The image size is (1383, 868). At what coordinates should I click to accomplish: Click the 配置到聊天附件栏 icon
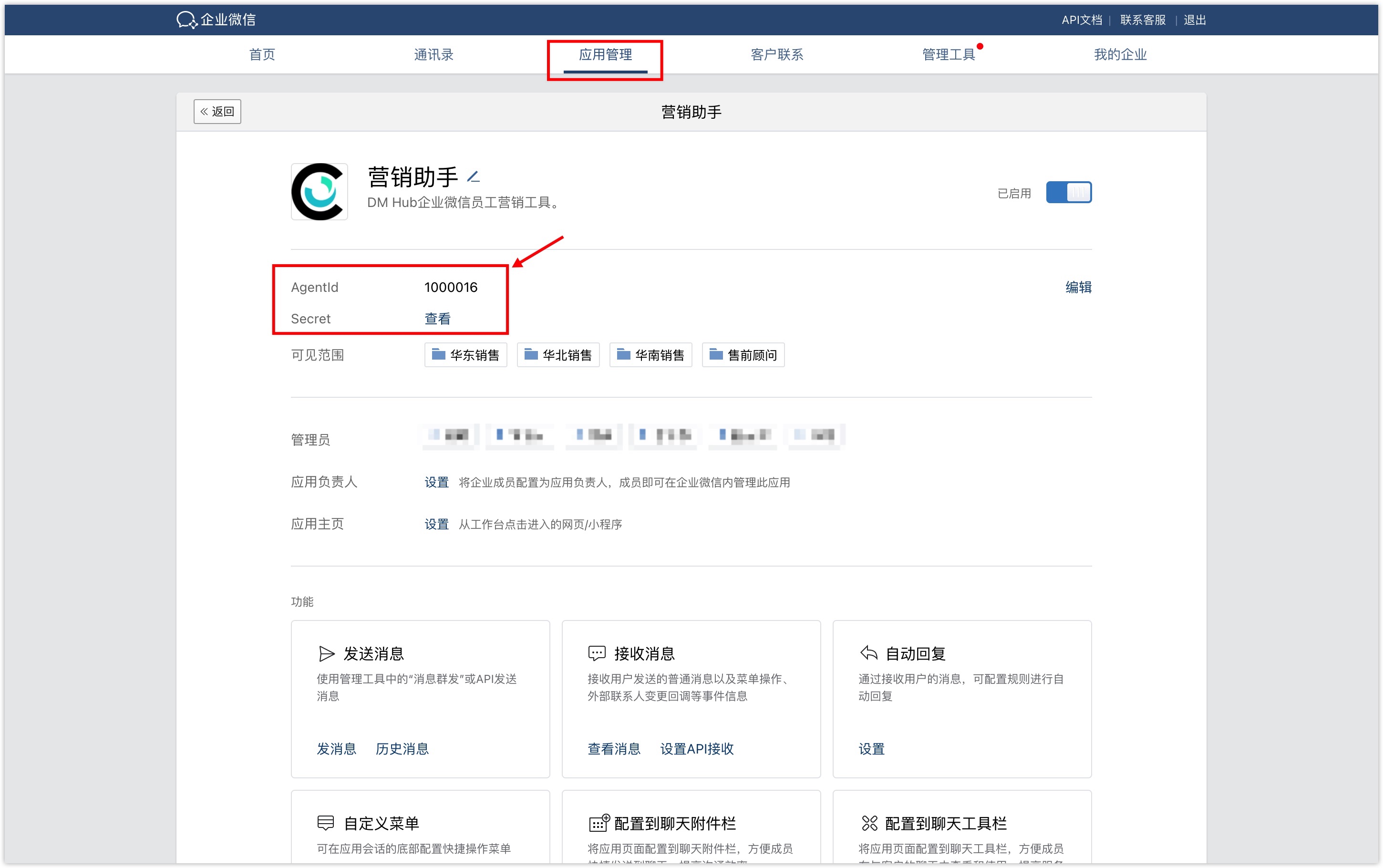pyautogui.click(x=599, y=823)
